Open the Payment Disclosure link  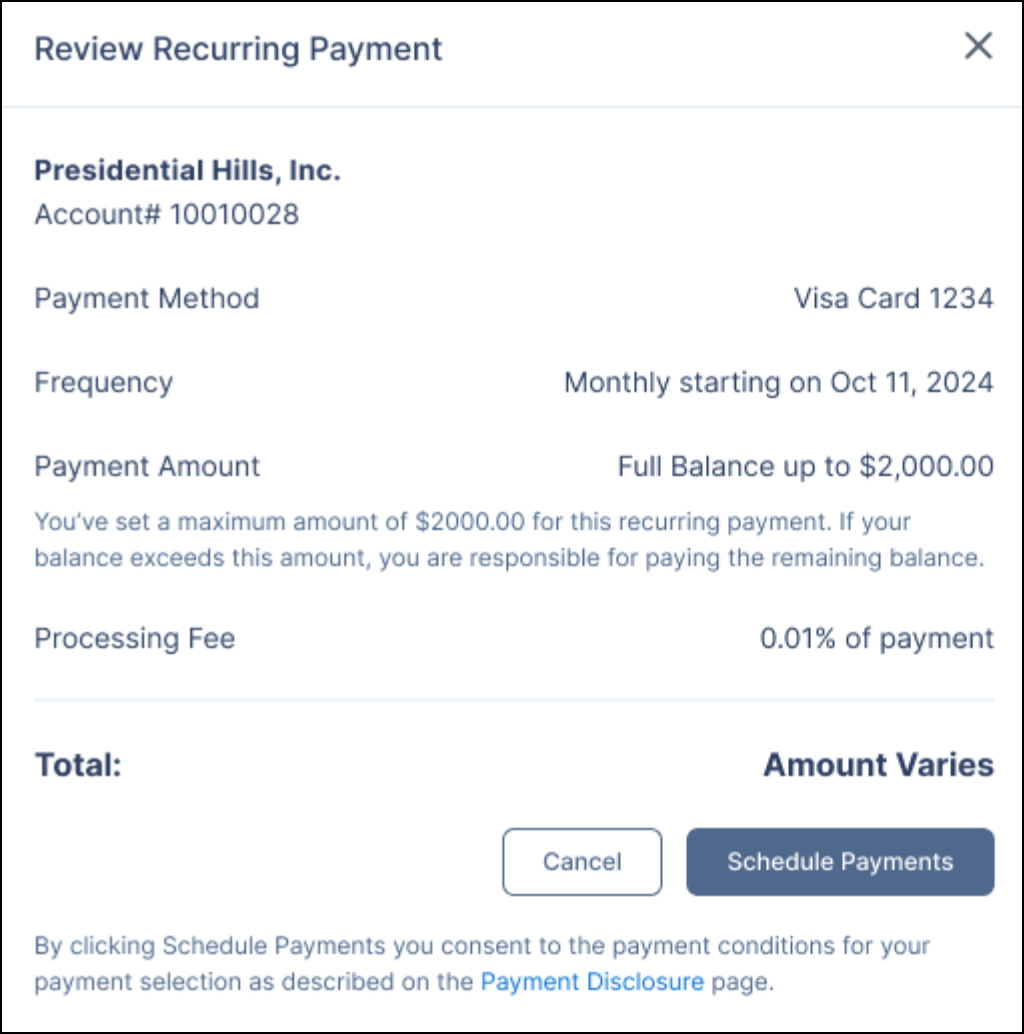(592, 982)
